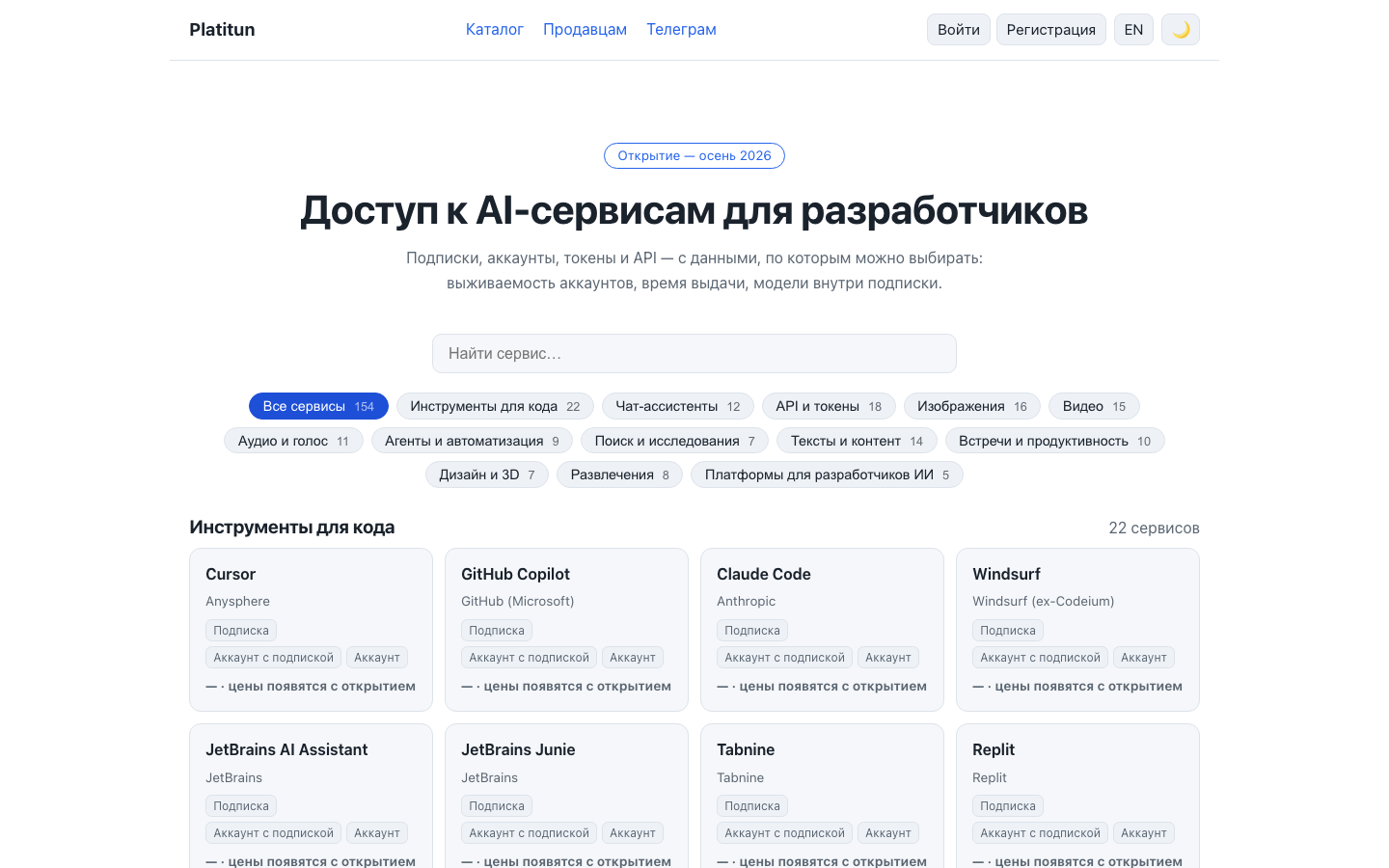Show the Дизайн и 3D category

tap(487, 475)
